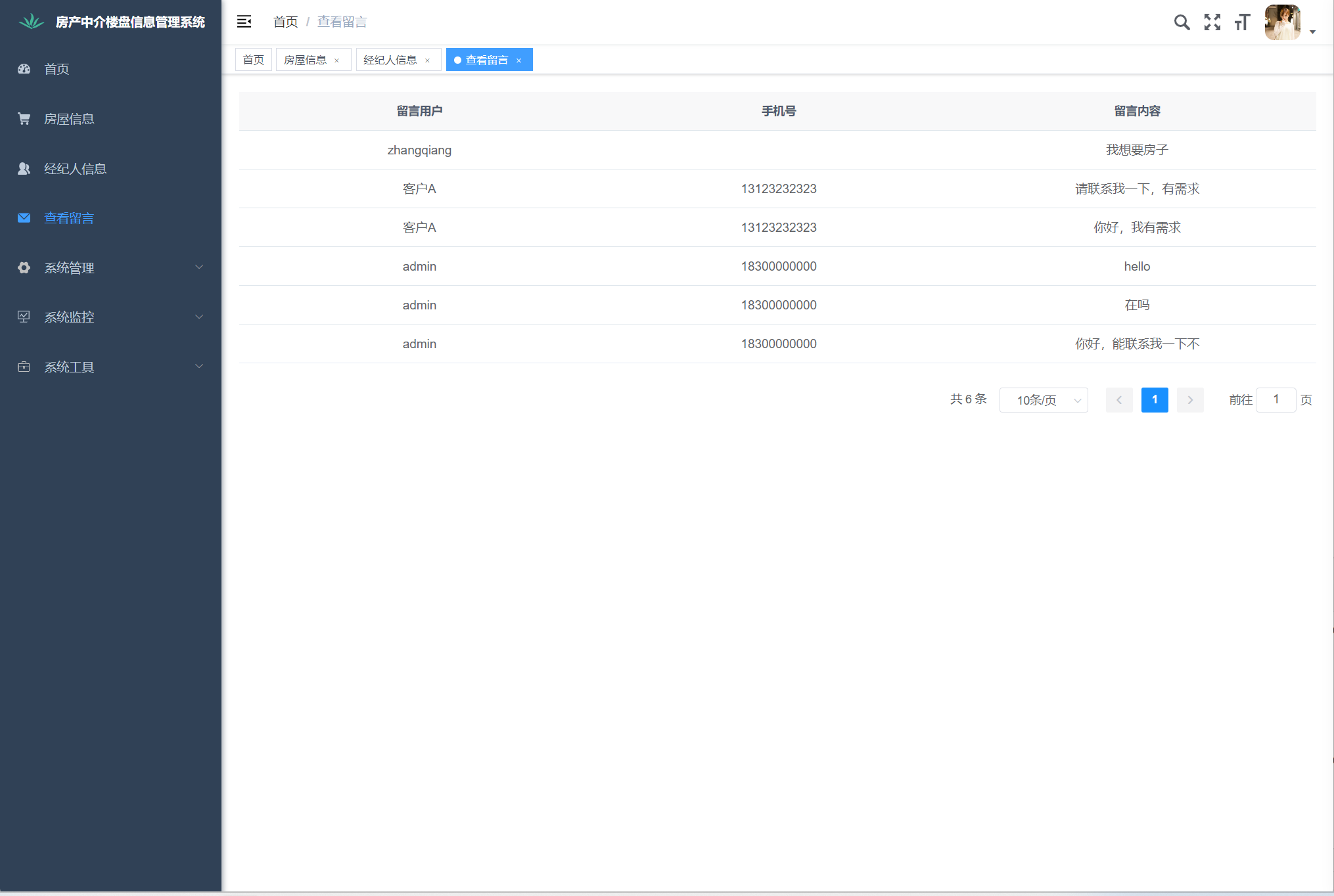The height and width of the screenshot is (896, 1334).
Task: Select 查看留言 in sidebar
Action: tap(69, 218)
